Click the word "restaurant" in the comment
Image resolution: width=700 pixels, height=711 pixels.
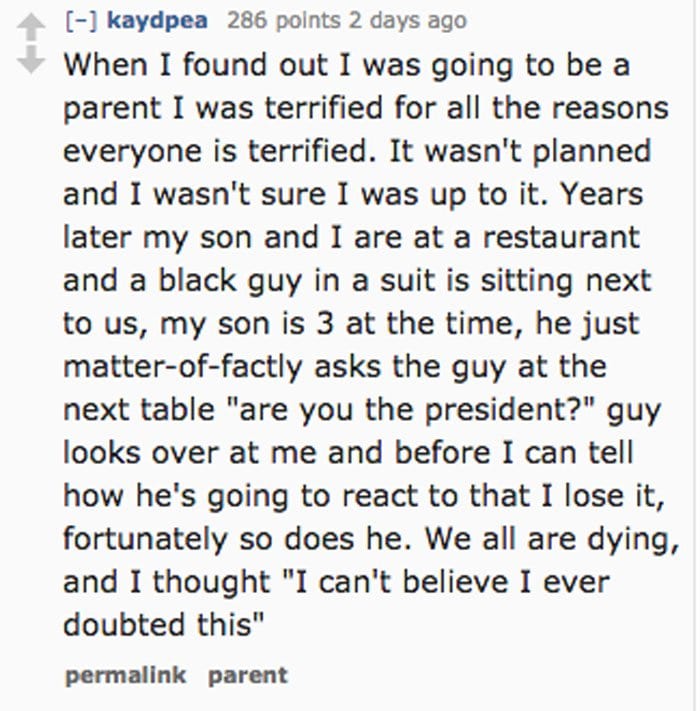561,237
